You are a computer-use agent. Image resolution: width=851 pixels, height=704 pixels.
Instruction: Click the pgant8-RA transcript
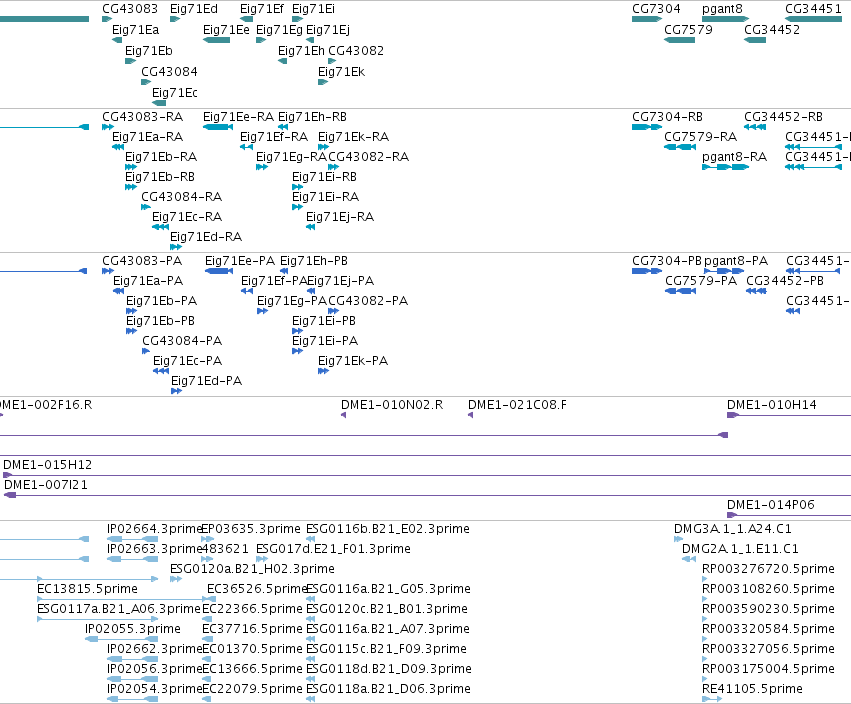pyautogui.click(x=725, y=167)
